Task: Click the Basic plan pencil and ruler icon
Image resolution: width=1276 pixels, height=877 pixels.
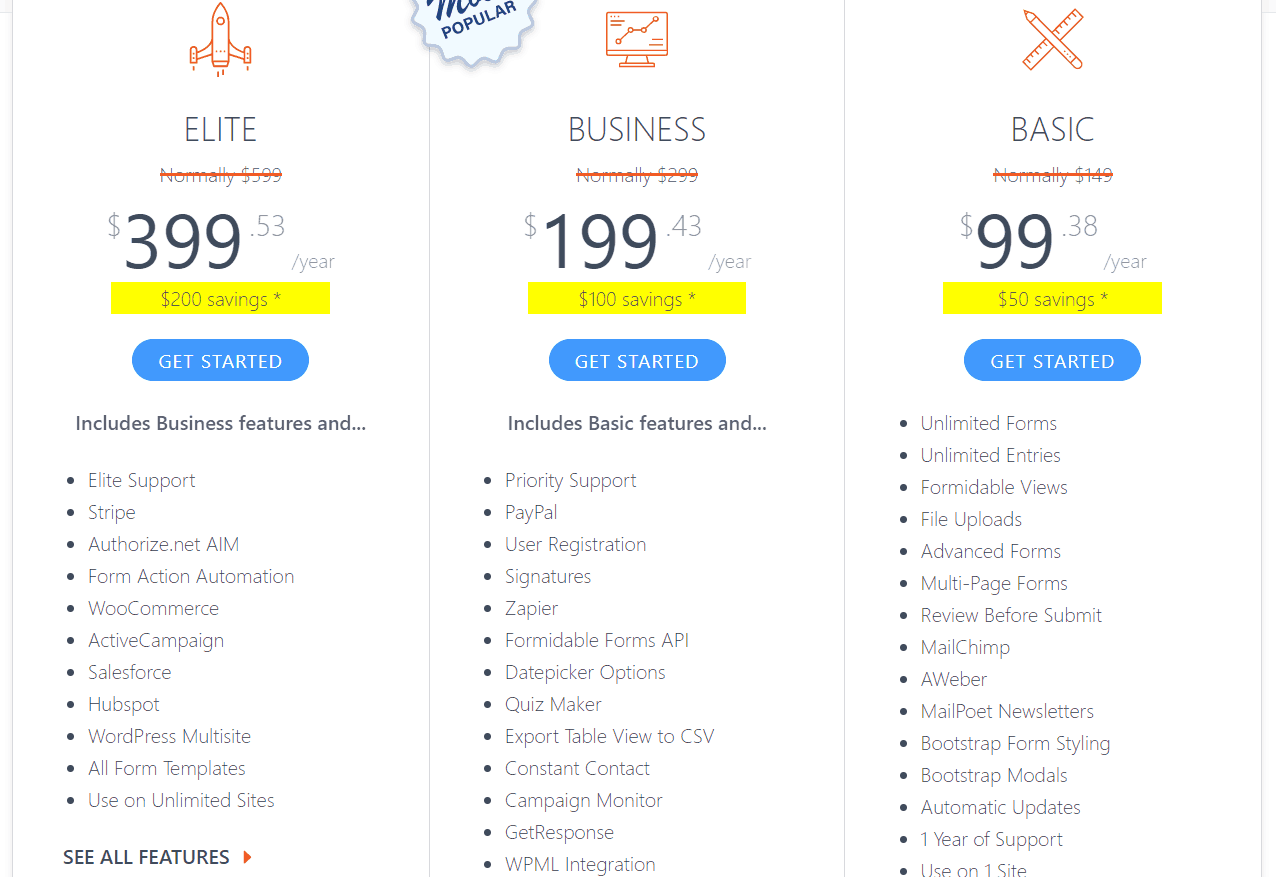Action: (x=1053, y=39)
